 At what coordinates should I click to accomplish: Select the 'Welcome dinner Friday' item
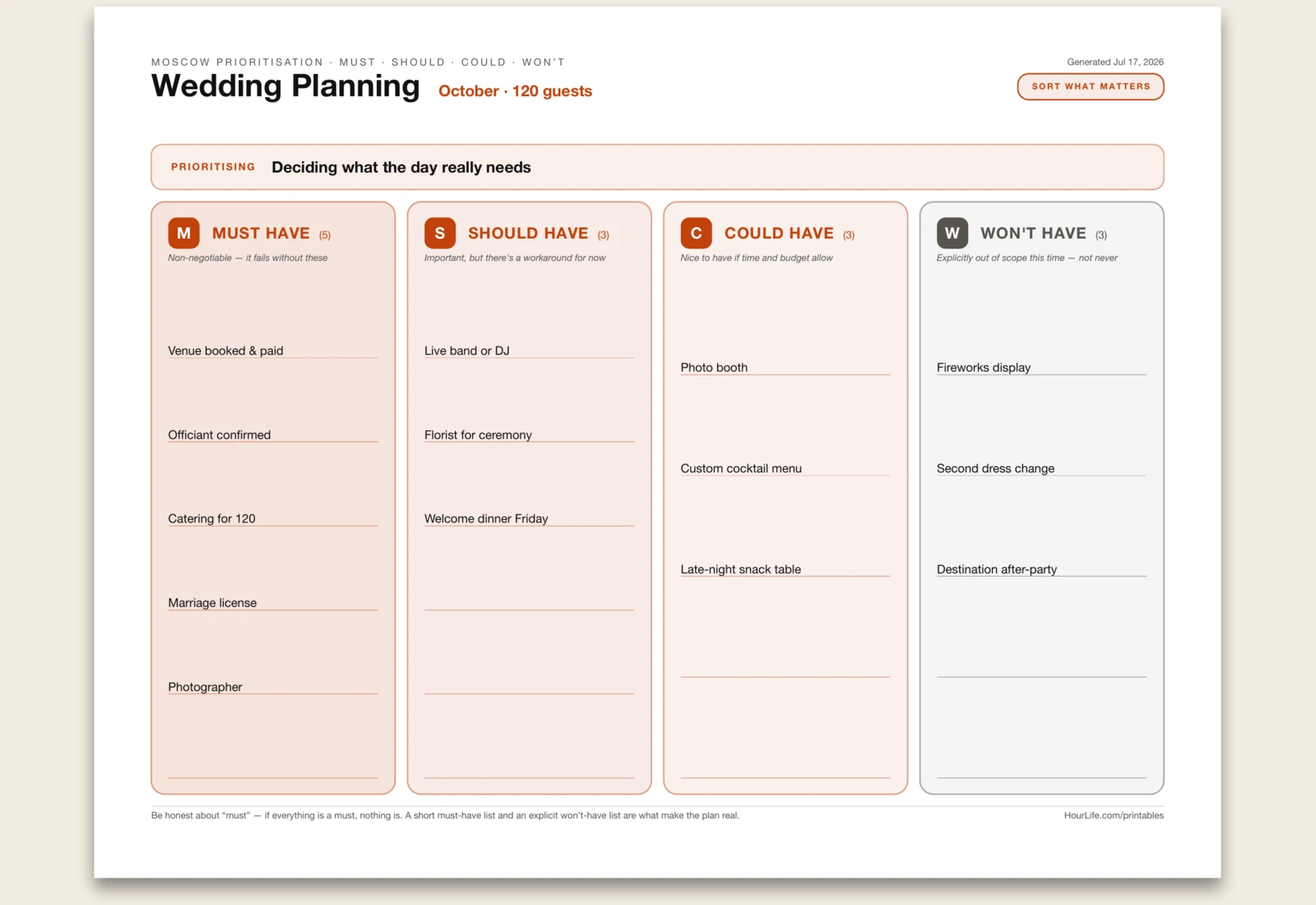coord(486,518)
